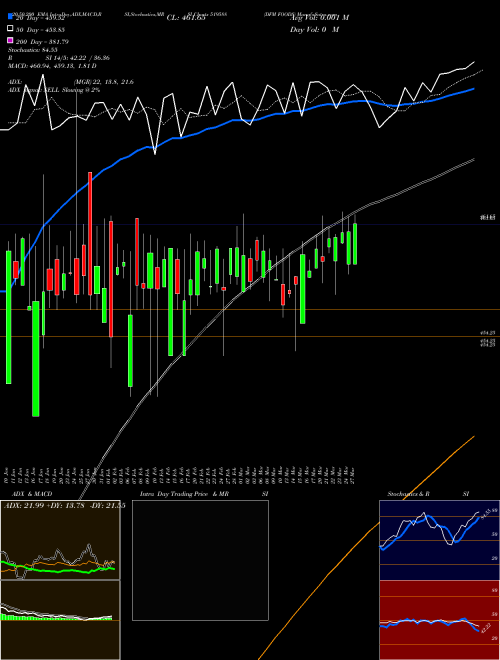Click the 42.22 value in RSI mini chart
Image resolution: width=500 pixels, height=660 pixels.
click(x=485, y=628)
